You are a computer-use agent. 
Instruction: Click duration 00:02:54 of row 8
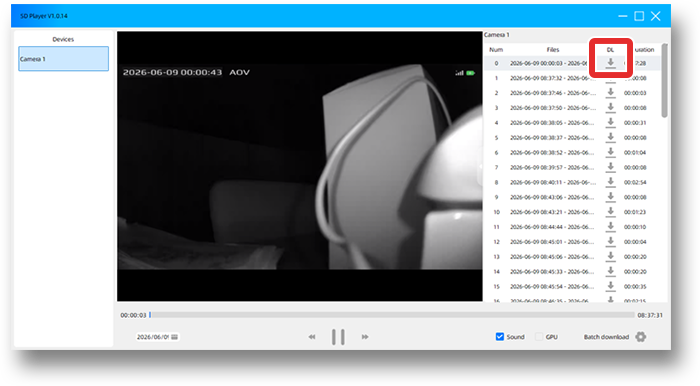635,182
